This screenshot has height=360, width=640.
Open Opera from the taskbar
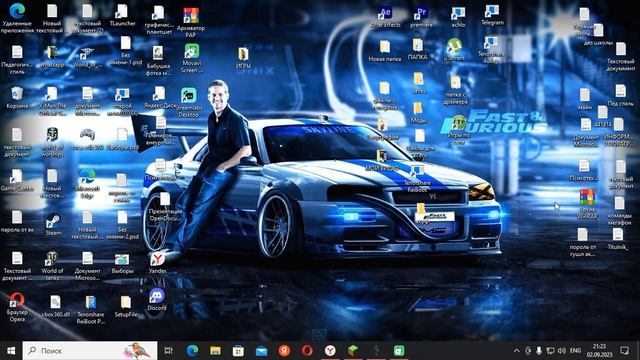click(307, 351)
